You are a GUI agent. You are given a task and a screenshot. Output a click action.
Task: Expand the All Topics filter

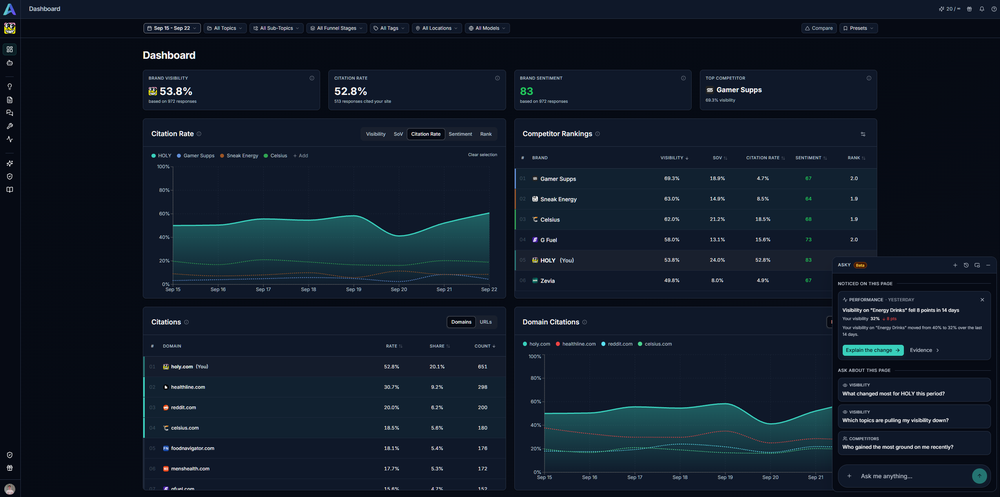pos(225,28)
